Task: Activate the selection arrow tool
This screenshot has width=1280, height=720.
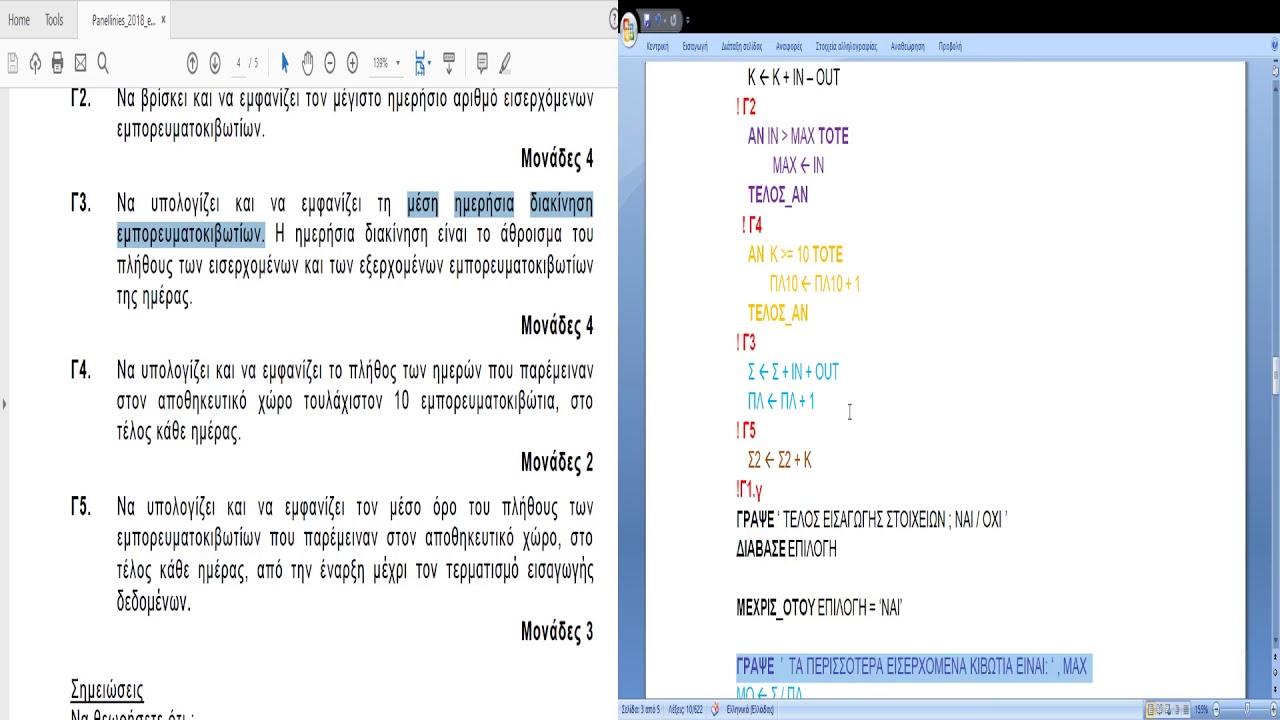Action: point(285,64)
